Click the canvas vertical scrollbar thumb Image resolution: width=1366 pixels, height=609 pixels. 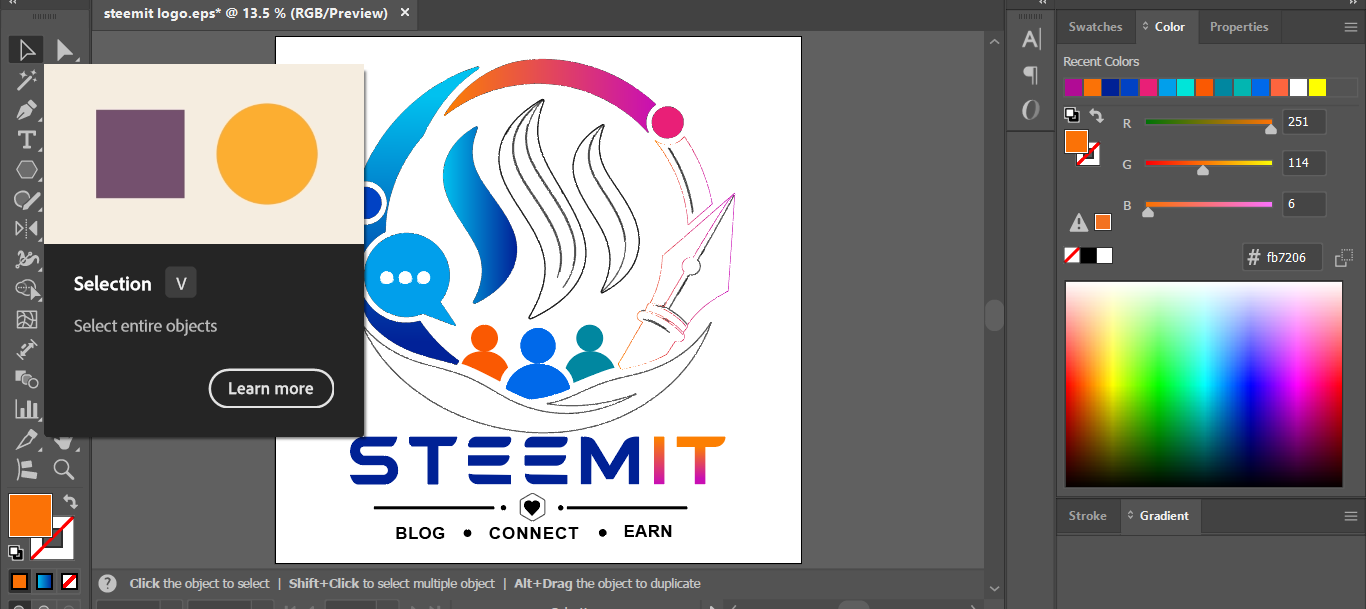coord(994,316)
